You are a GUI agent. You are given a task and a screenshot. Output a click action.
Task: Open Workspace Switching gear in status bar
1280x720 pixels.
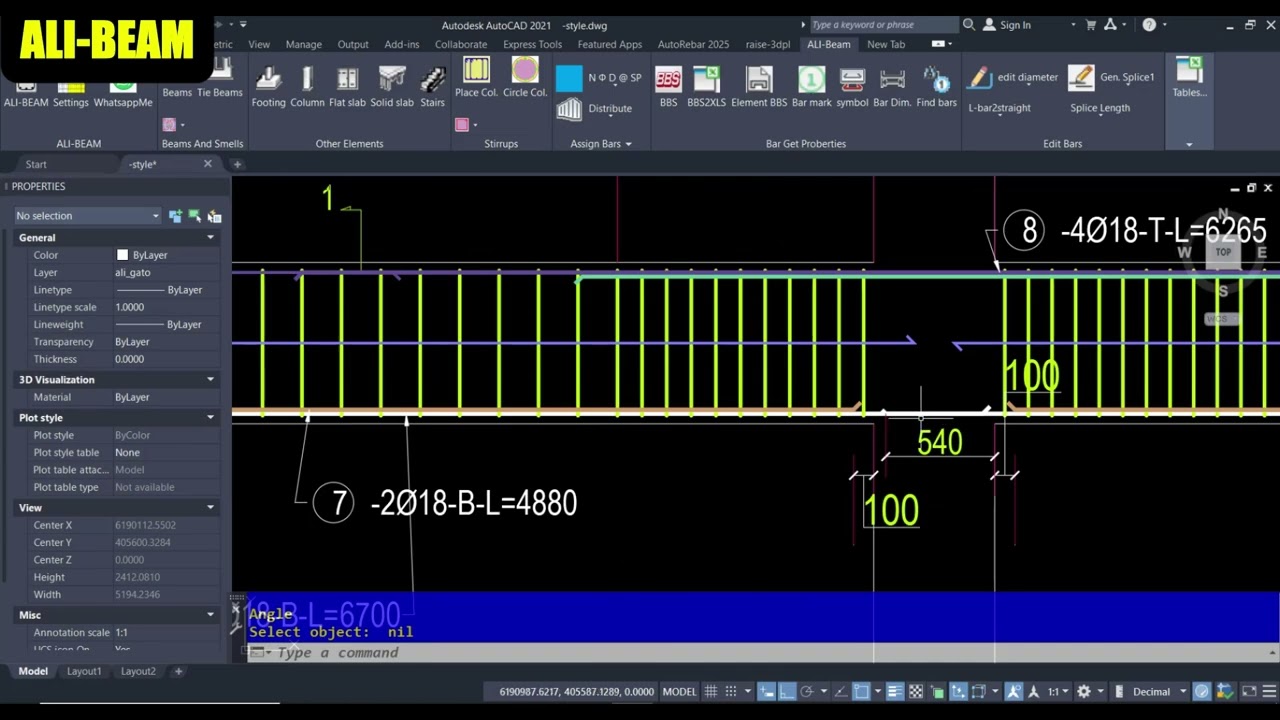tap(1083, 691)
